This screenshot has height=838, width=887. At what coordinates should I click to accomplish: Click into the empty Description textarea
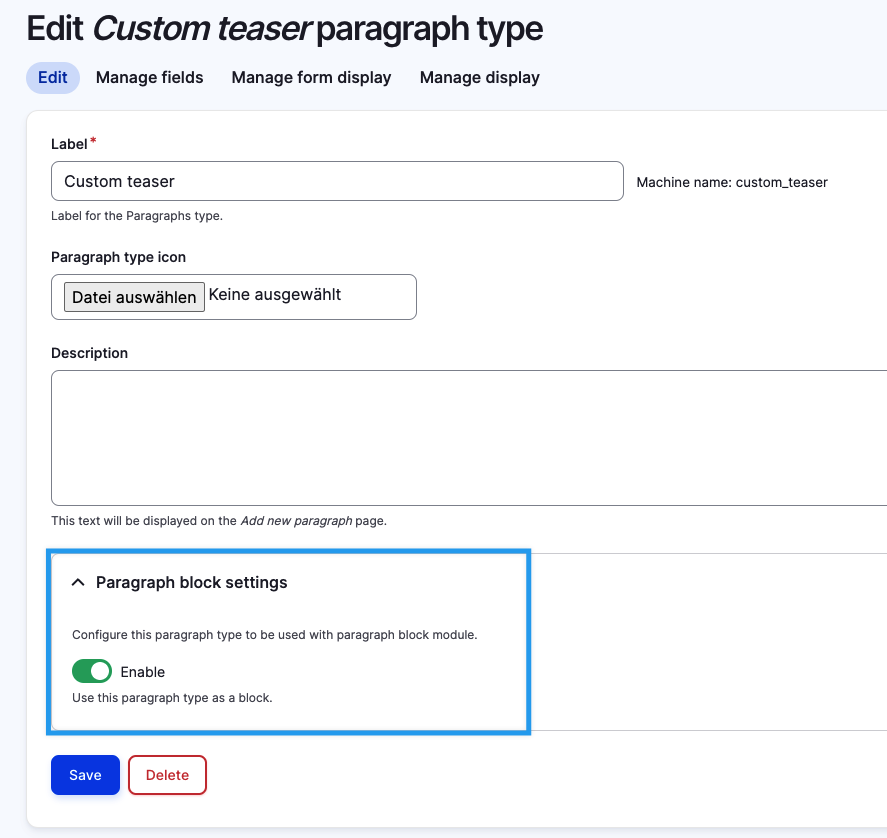coord(400,435)
